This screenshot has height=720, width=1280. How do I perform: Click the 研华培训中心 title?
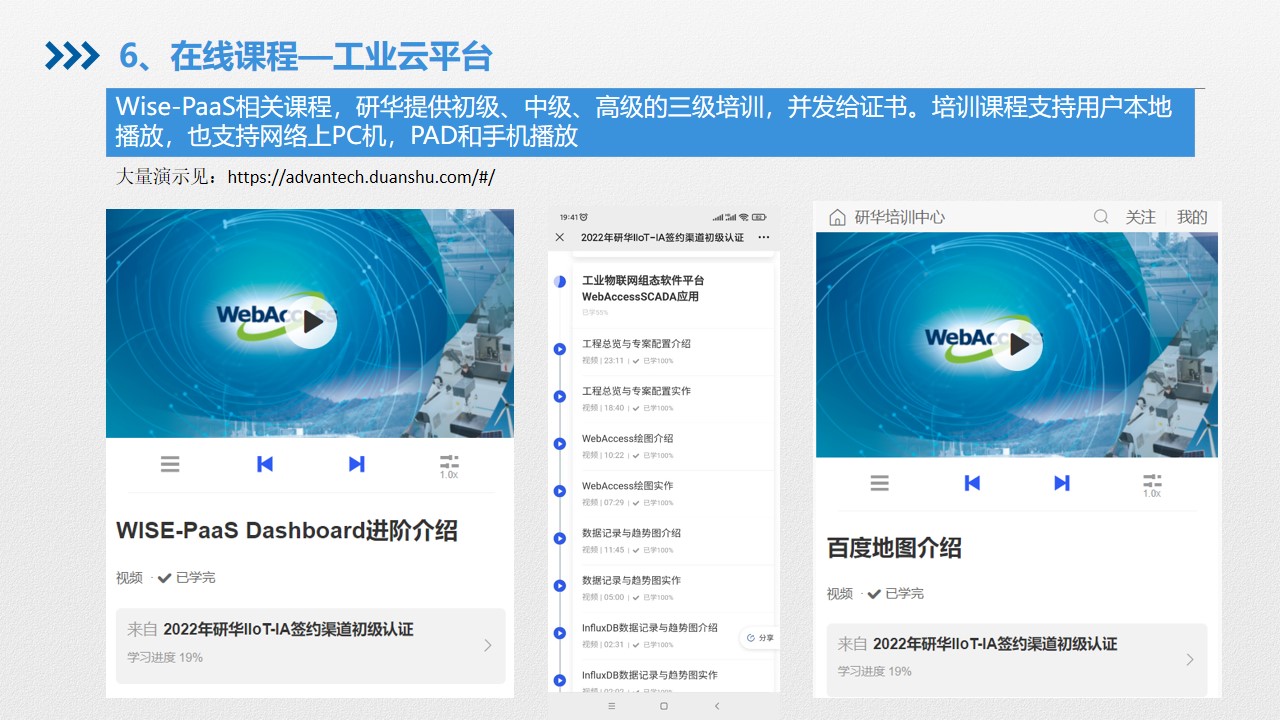900,217
